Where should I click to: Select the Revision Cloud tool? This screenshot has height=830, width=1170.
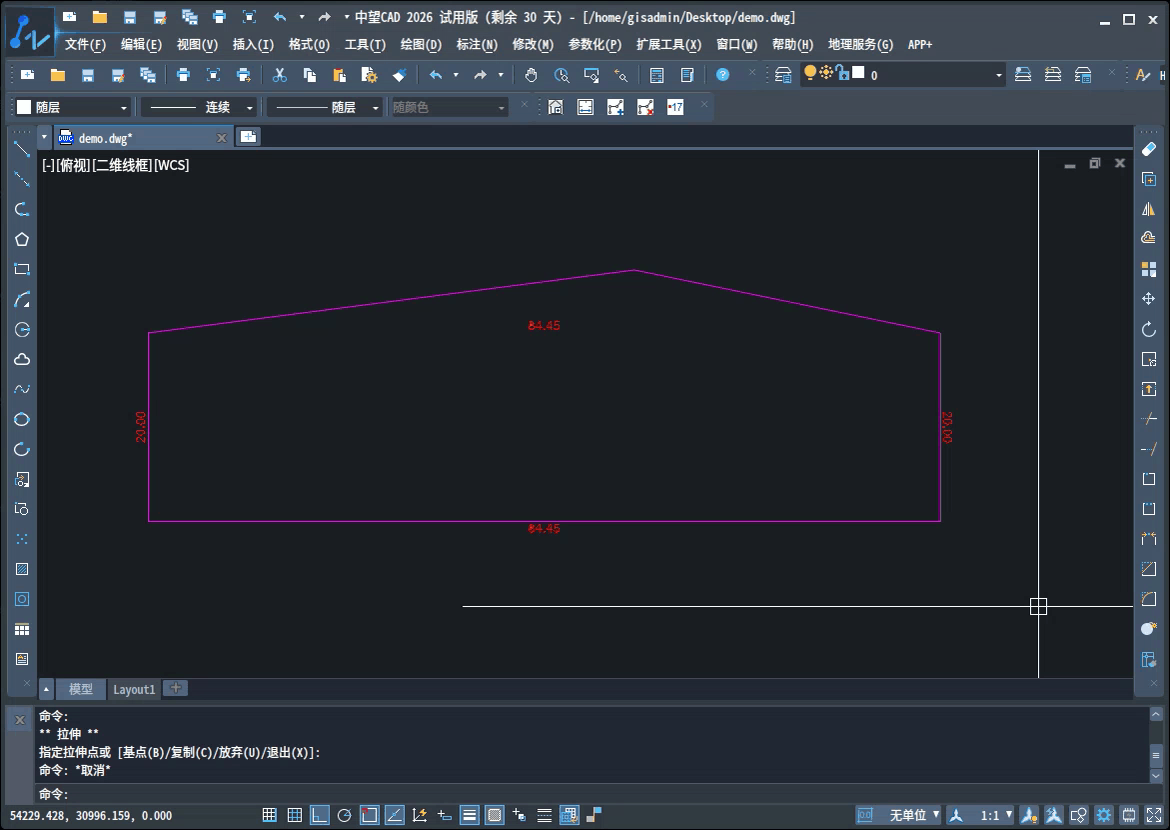pyautogui.click(x=22, y=359)
